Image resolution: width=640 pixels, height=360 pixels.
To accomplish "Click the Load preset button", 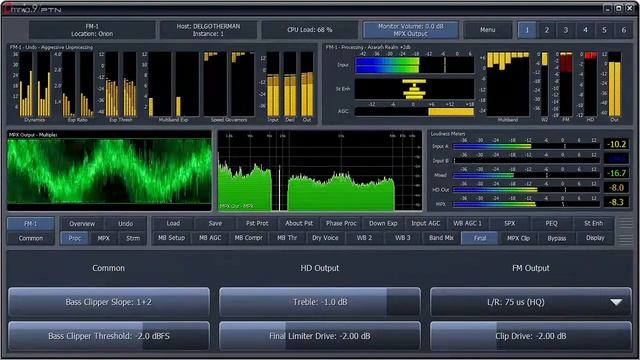I will [173, 223].
